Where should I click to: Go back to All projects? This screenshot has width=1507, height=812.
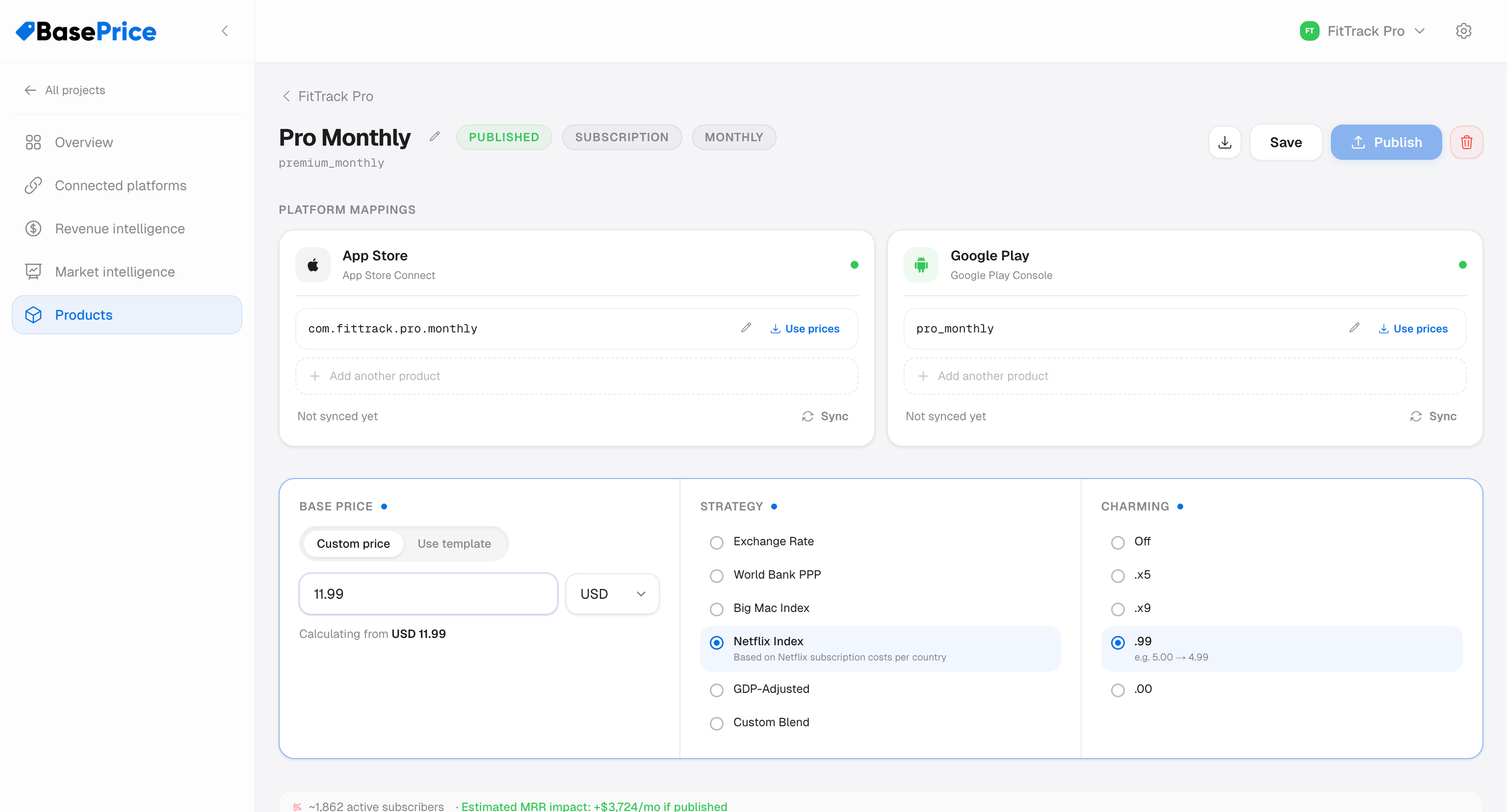tap(65, 90)
